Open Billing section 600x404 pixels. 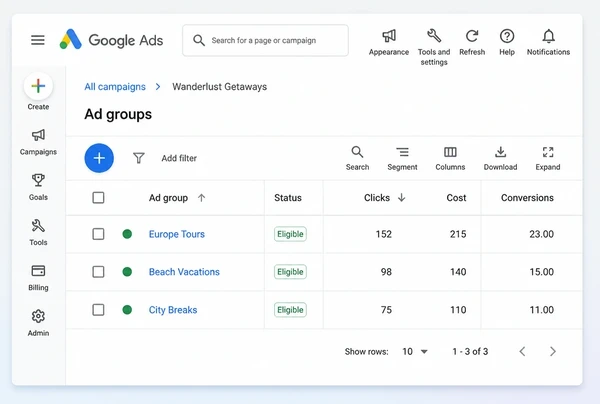[x=38, y=278]
